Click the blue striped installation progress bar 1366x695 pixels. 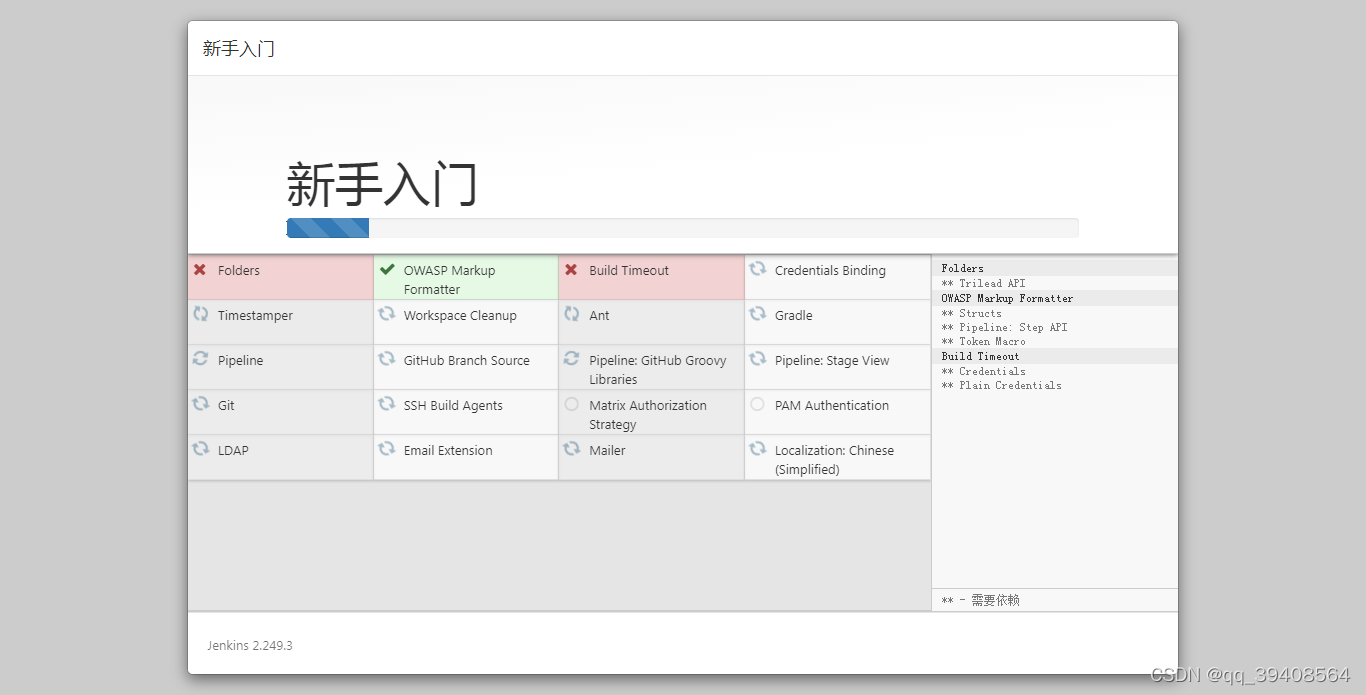(x=328, y=228)
